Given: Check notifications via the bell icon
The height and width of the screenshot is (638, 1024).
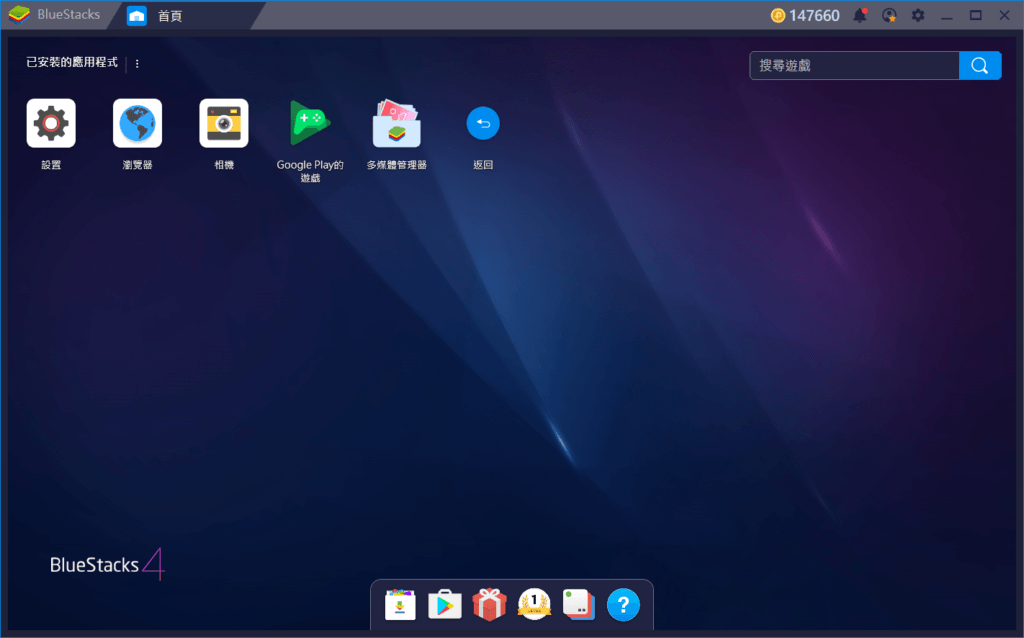Looking at the screenshot, I should tap(859, 15).
